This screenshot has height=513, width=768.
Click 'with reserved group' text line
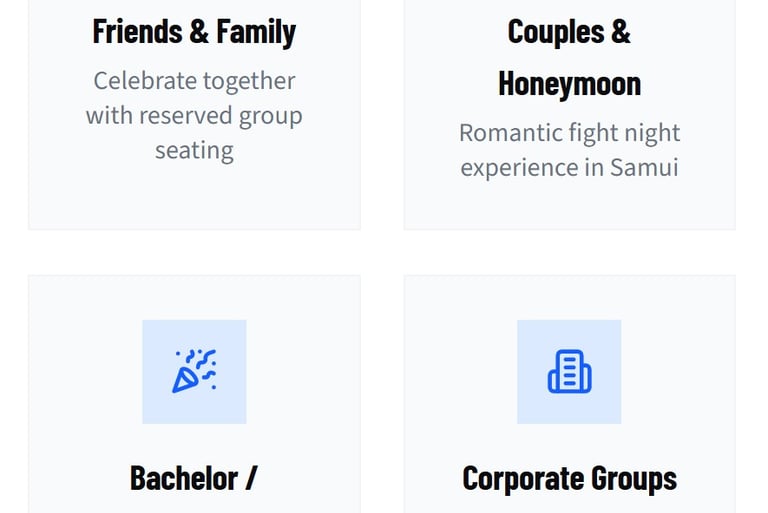[x=194, y=116]
